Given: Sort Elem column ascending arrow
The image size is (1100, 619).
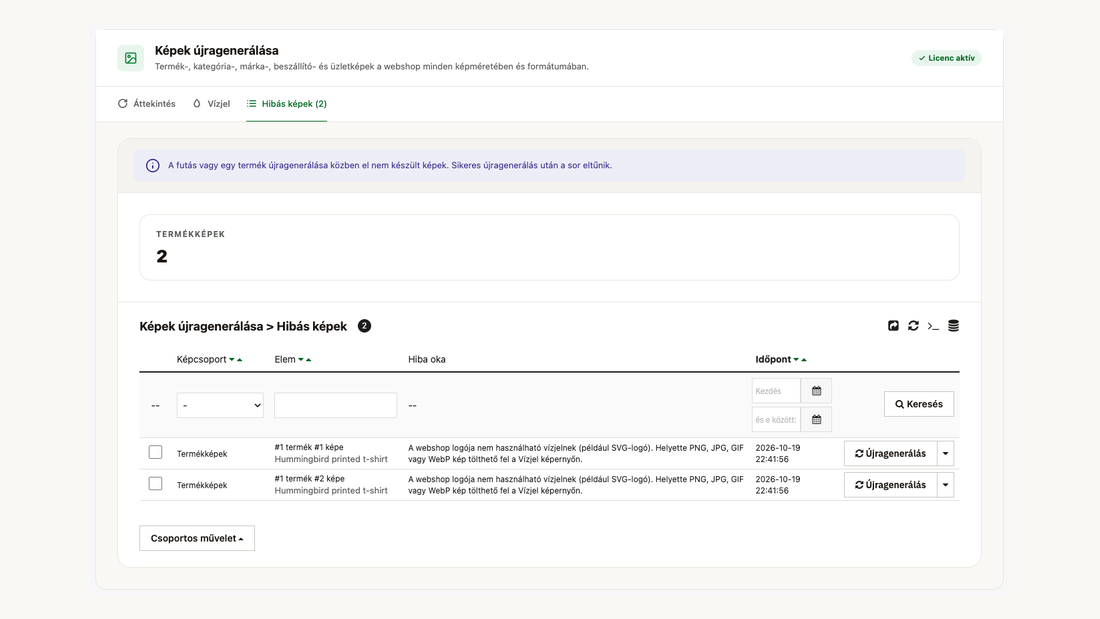Looking at the screenshot, I should [309, 359].
